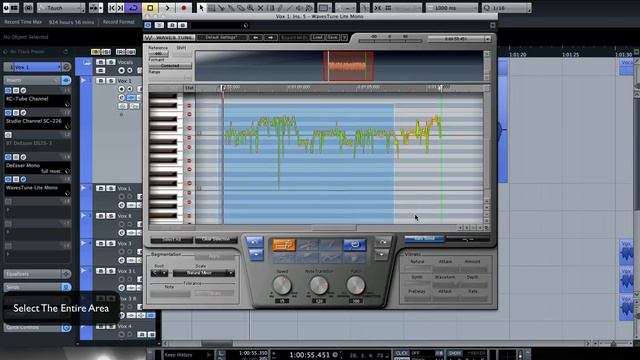
Task: Click the Clear Selection button in WavesTune
Action: click(x=216, y=240)
